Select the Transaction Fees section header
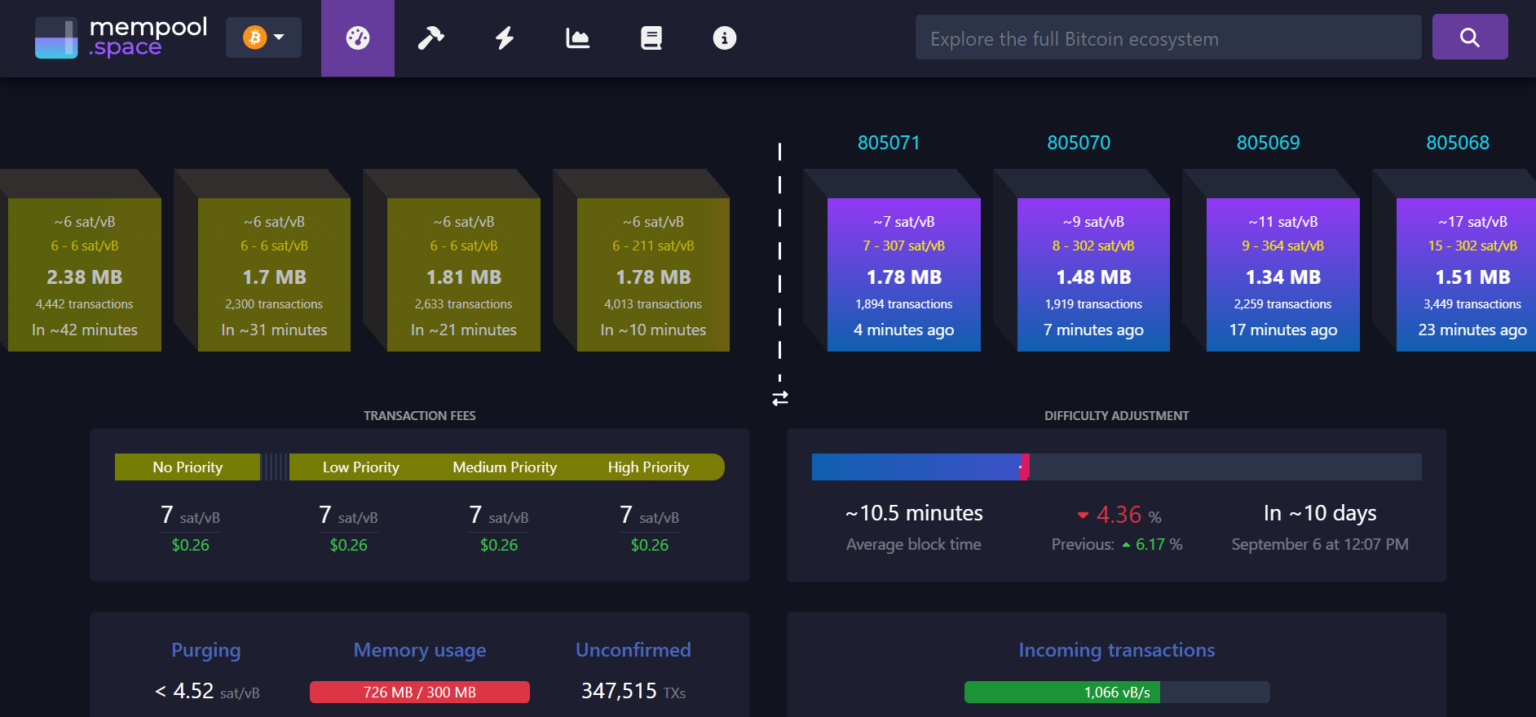This screenshot has width=1536, height=717. point(420,415)
